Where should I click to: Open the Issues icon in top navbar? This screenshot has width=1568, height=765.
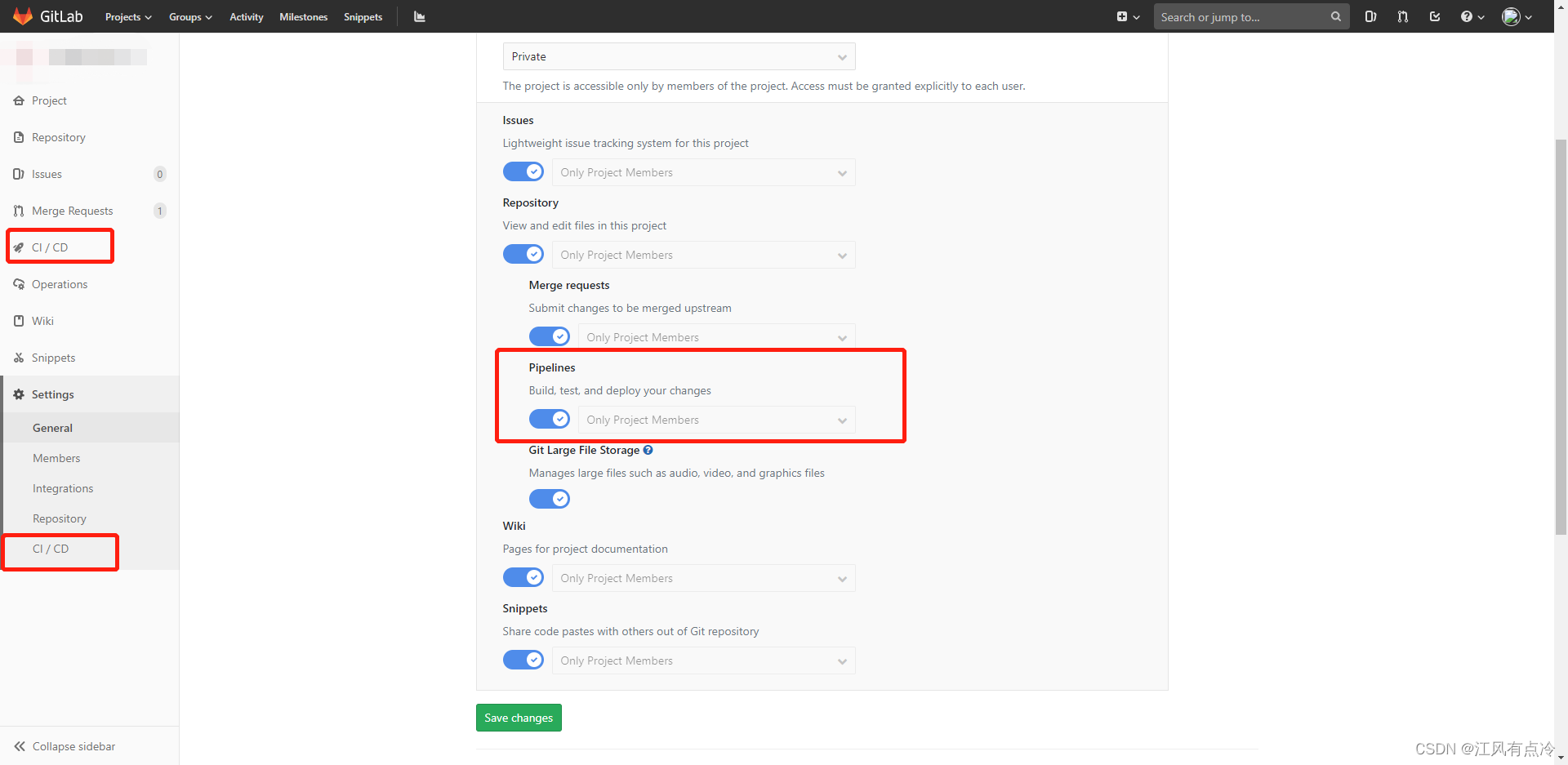coord(1370,16)
